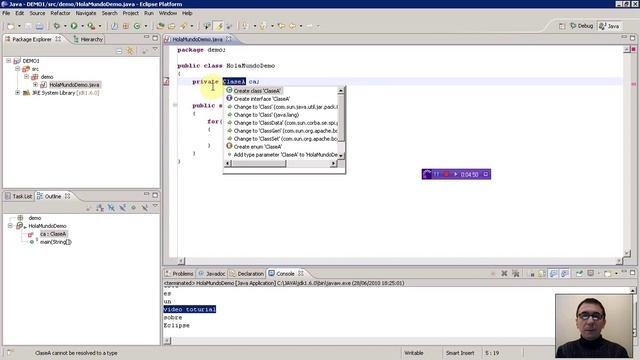Toggle Show Console on standard out
This screenshot has height=360, width=640.
tap(553, 273)
